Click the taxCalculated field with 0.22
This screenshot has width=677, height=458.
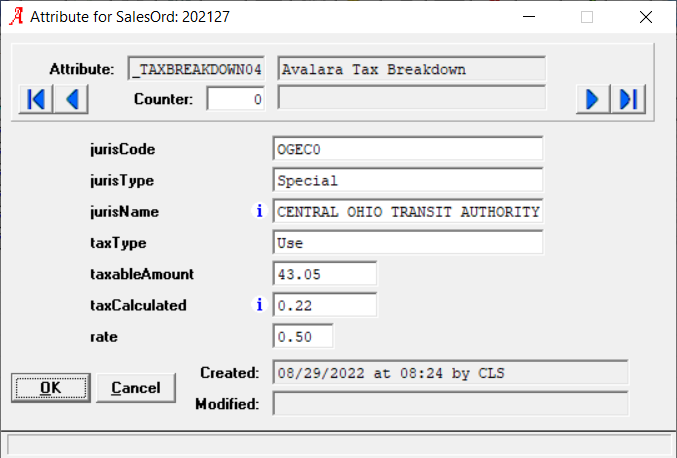(325, 305)
